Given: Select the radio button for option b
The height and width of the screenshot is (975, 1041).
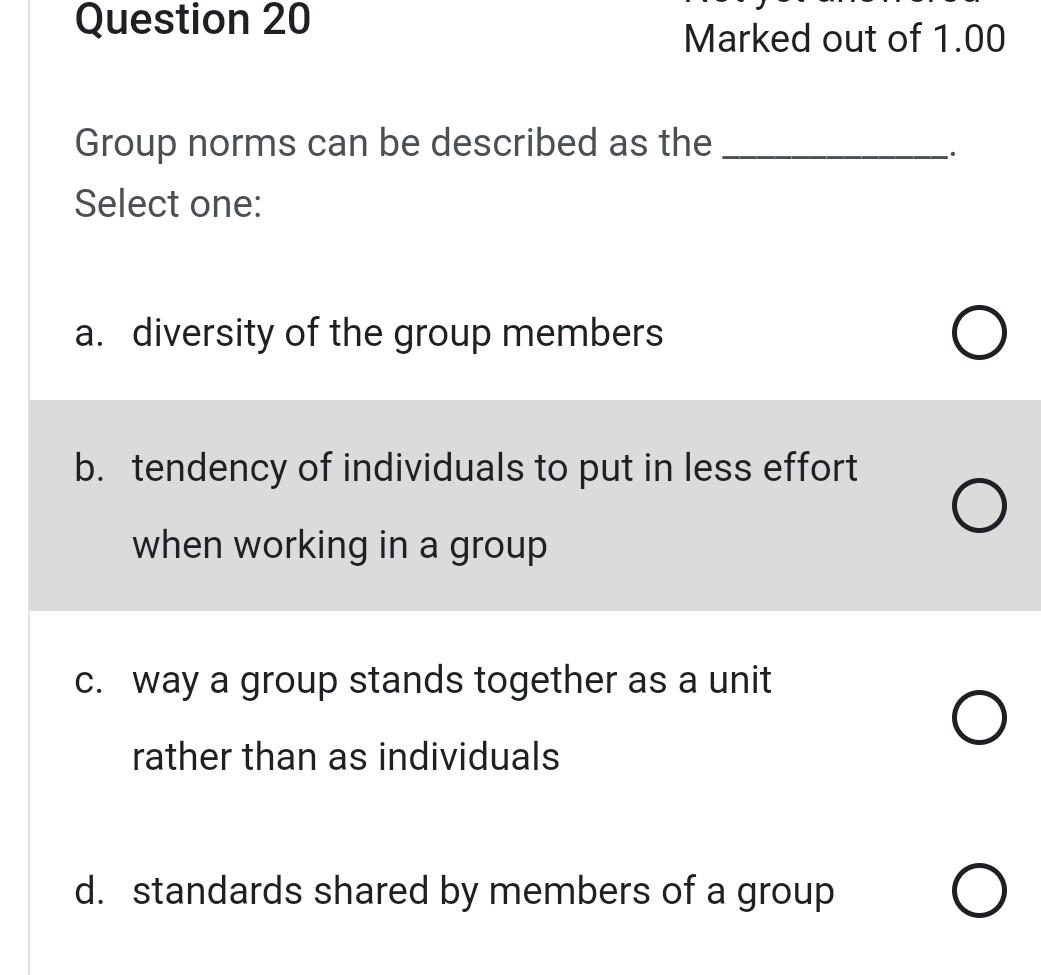Looking at the screenshot, I should click(x=979, y=505).
